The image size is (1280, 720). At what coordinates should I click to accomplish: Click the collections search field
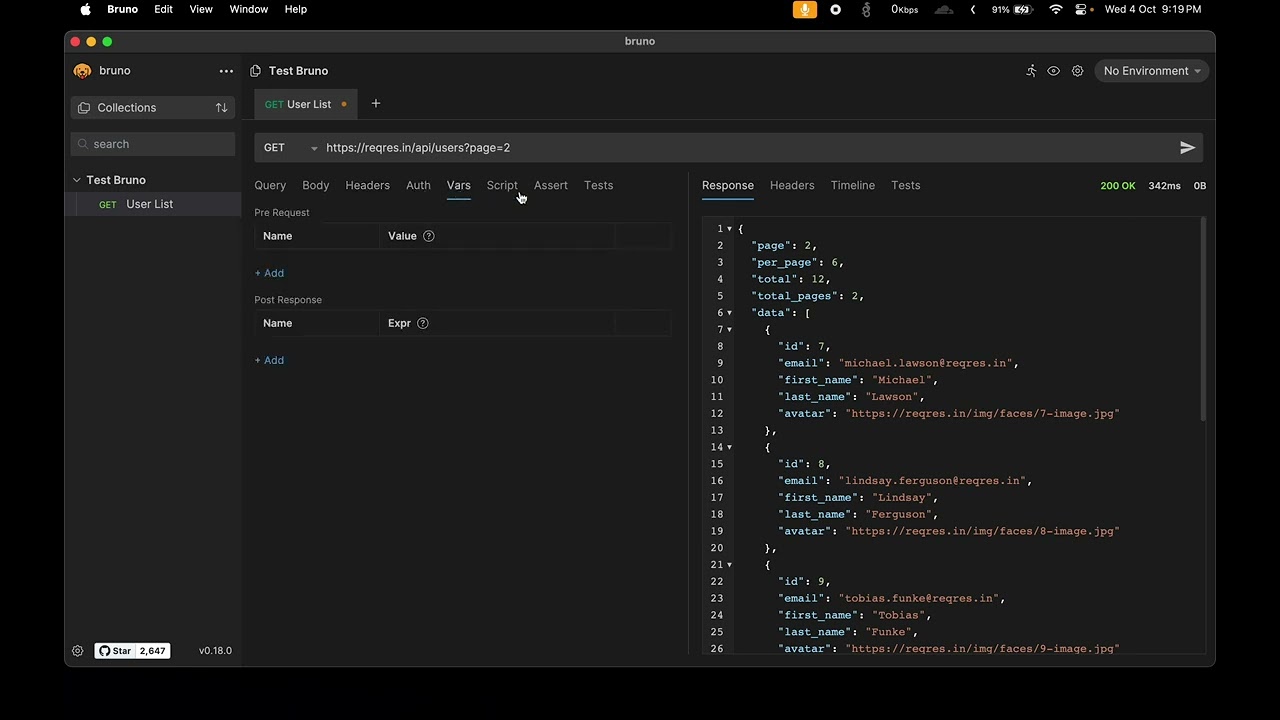point(153,144)
